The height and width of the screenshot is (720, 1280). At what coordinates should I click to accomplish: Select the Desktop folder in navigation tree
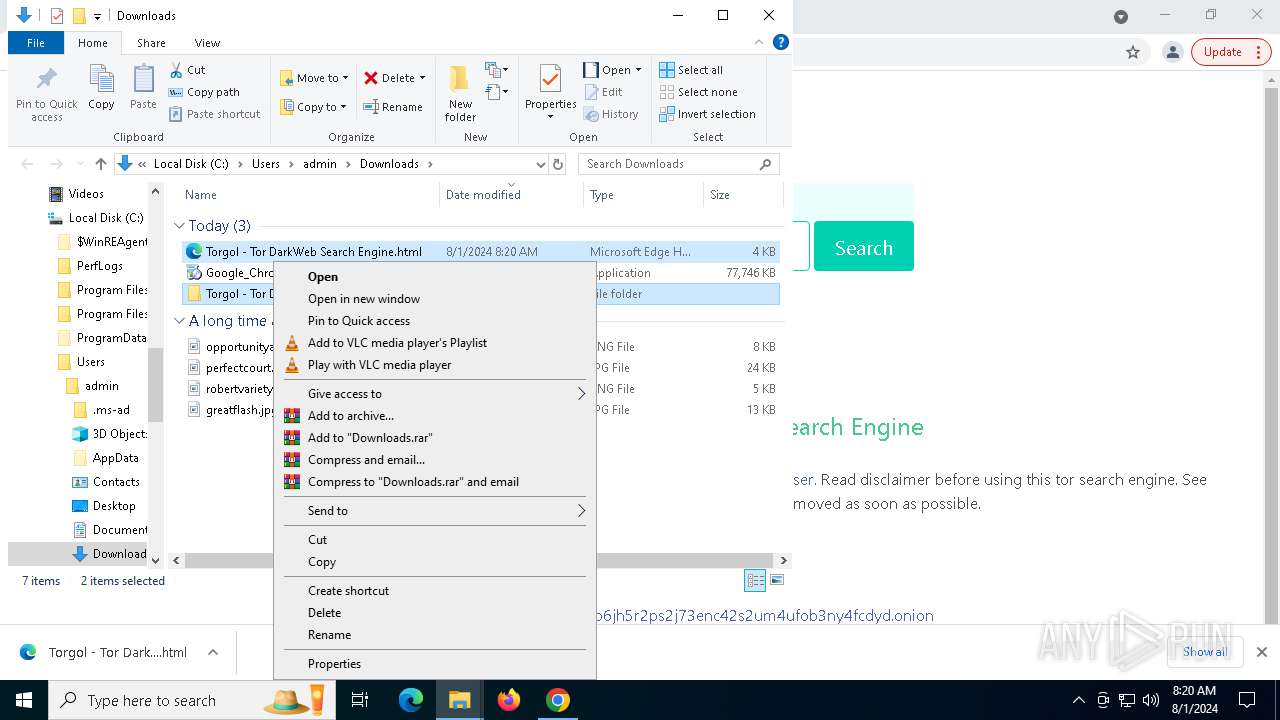click(x=113, y=506)
